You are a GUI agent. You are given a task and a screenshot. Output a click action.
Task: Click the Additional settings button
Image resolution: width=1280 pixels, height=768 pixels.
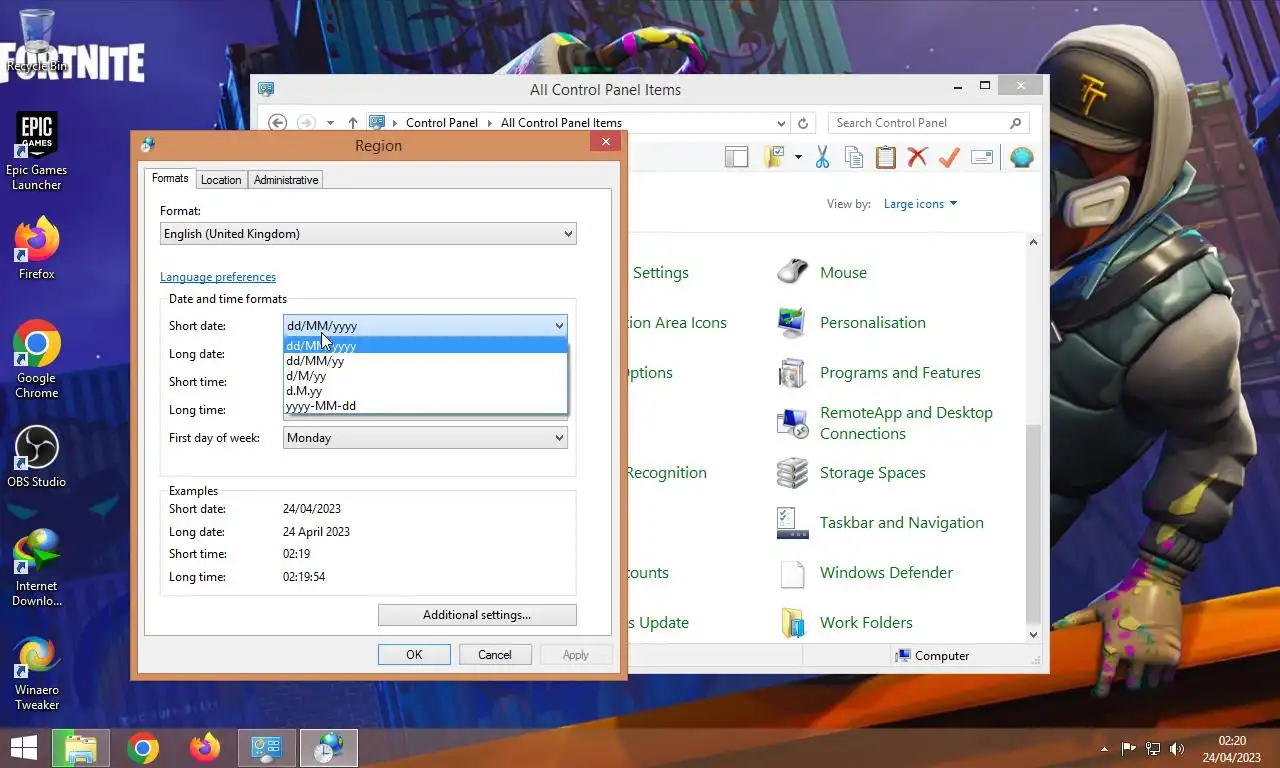tap(477, 615)
